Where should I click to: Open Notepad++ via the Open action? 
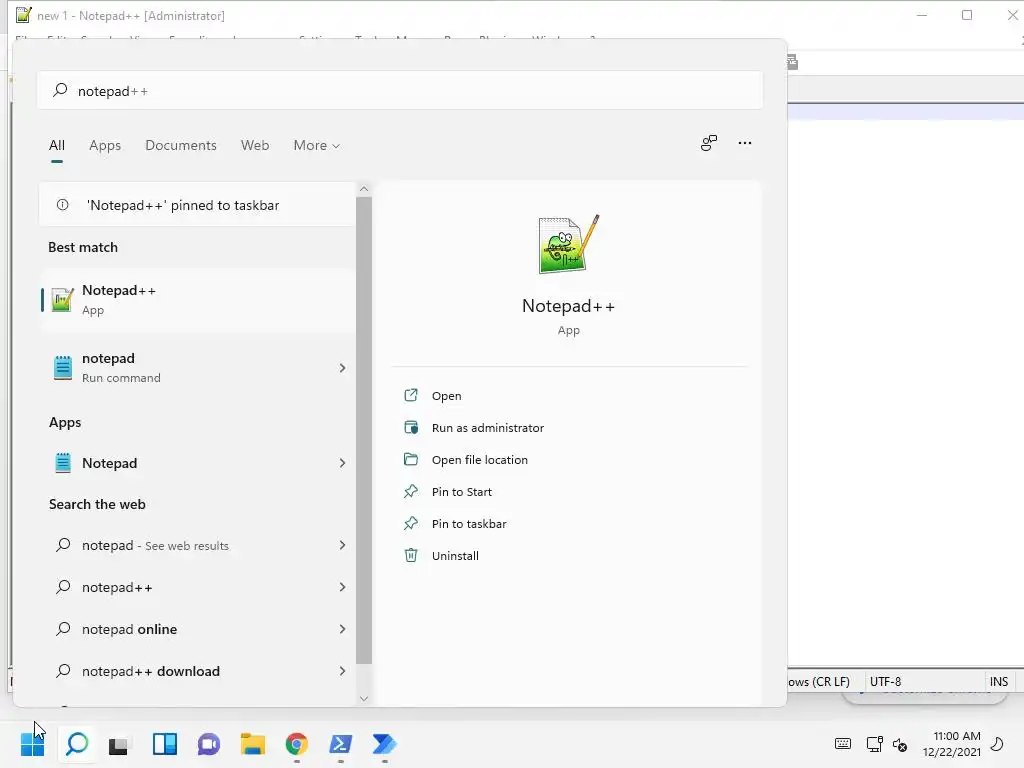pyautogui.click(x=447, y=396)
